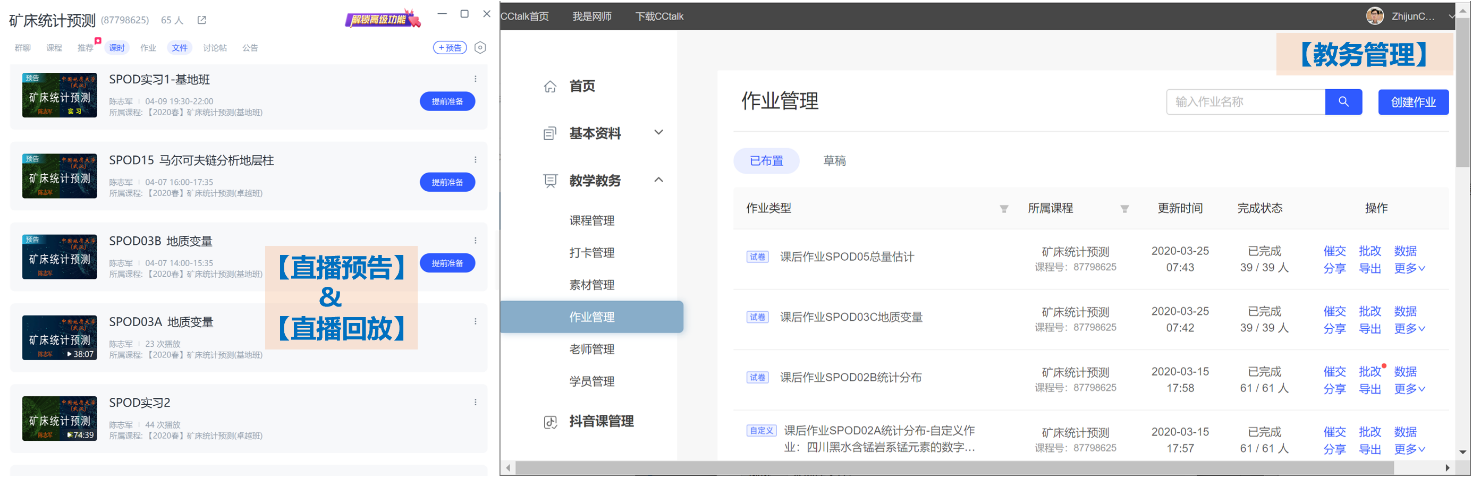Open 学员管理 in the sidebar
The image size is (1472, 478).
pos(592,381)
